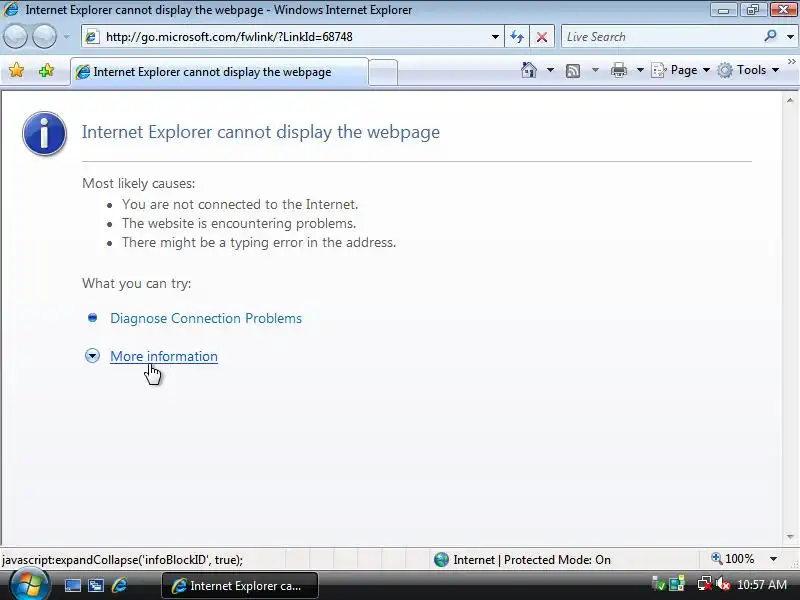Click the Forward navigation button
Viewport: 800px width, 600px height.
(44, 37)
